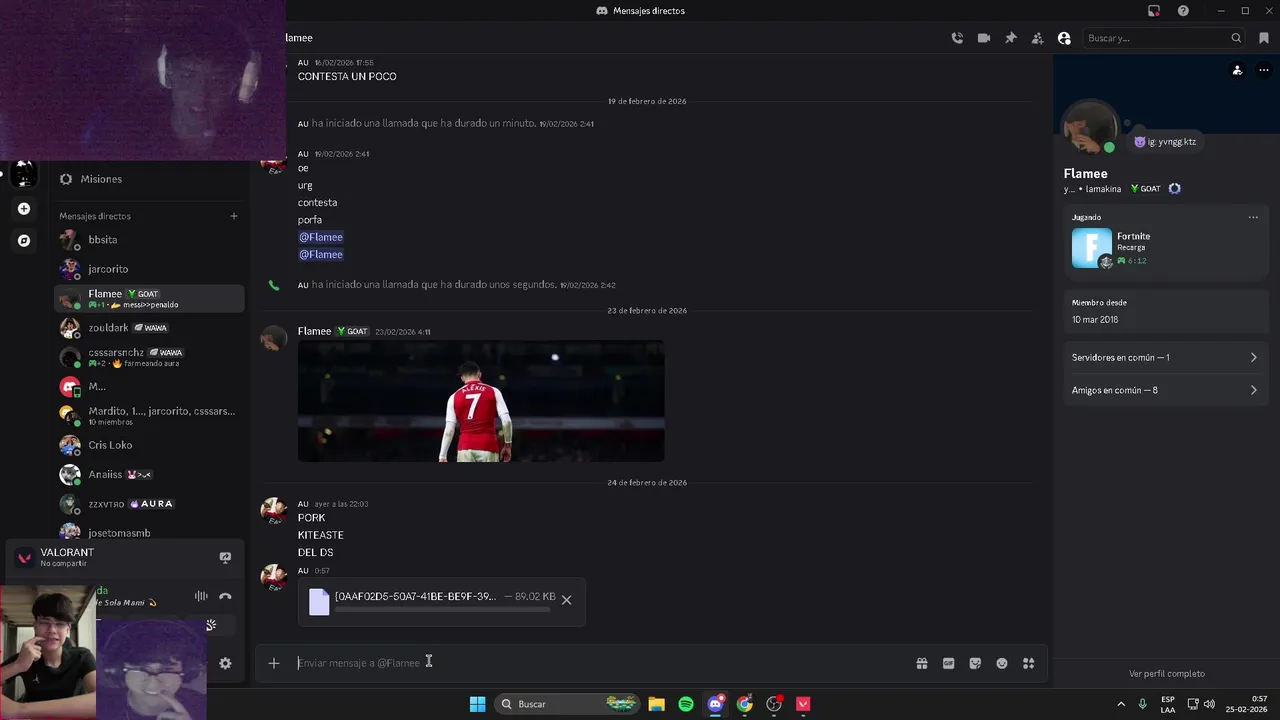1280x720 pixels.
Task: Click the uploading file progress bar
Action: [442, 609]
